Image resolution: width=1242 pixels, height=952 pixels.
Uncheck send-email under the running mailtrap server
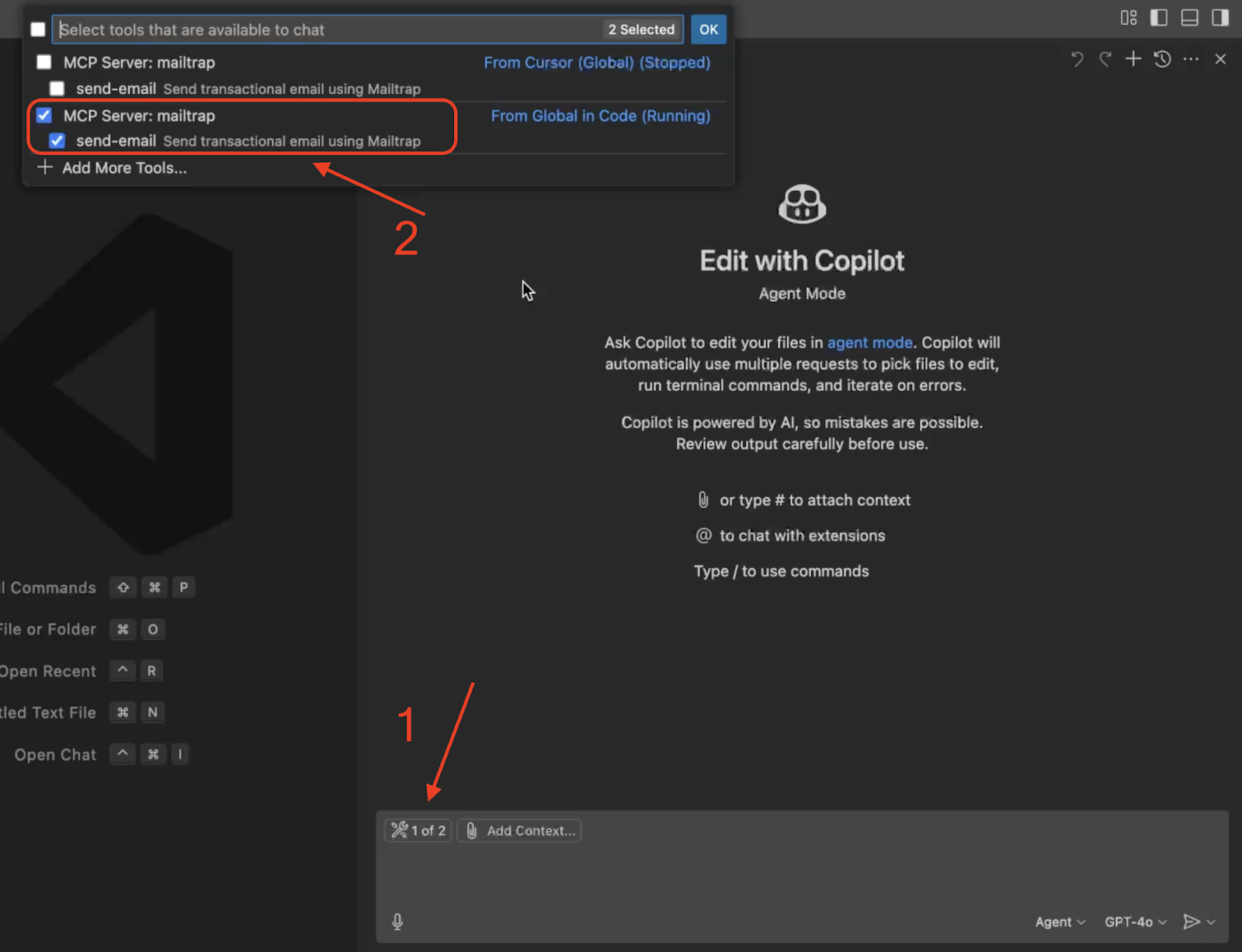57,140
